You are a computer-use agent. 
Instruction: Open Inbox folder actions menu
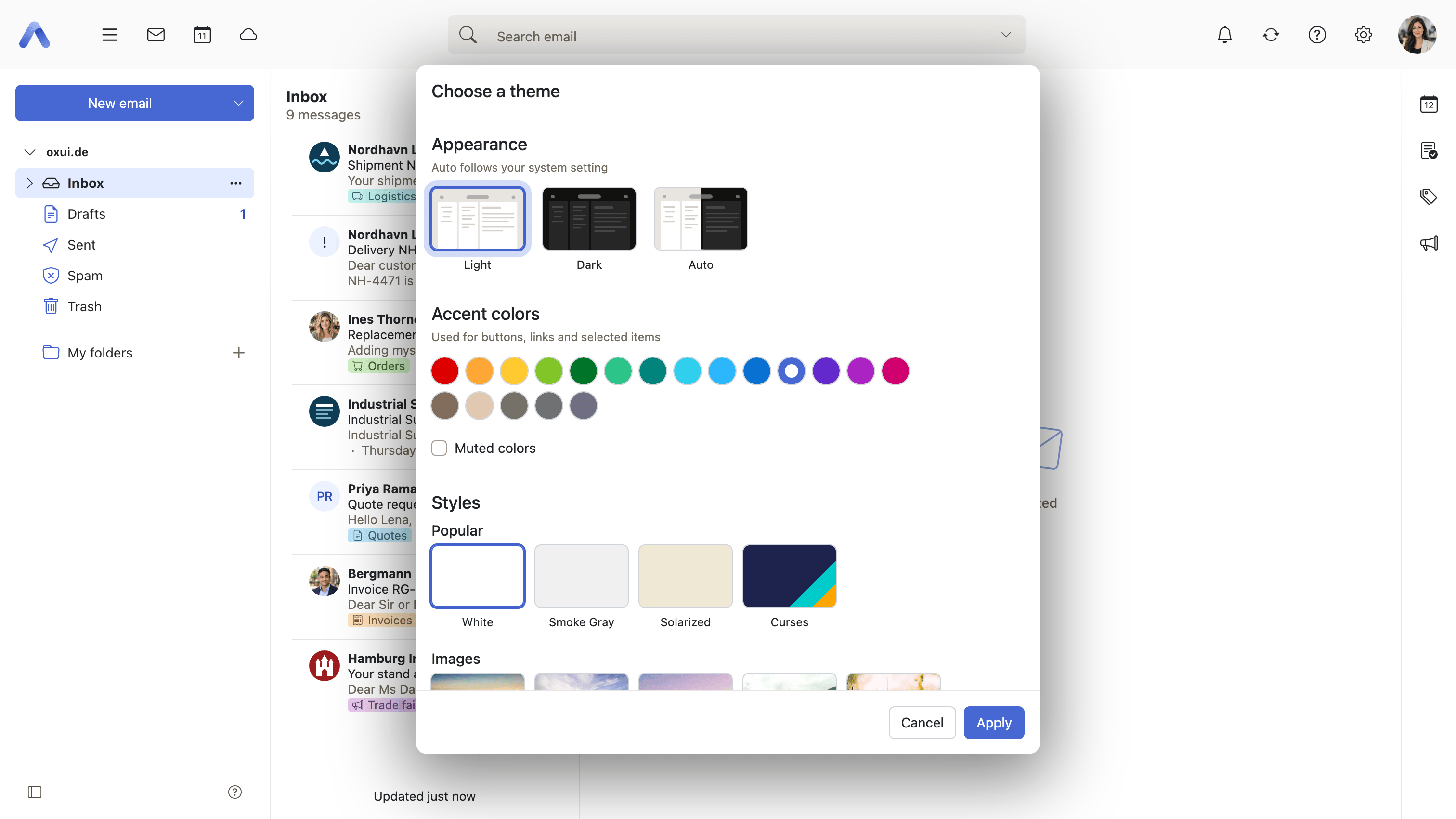click(x=236, y=183)
